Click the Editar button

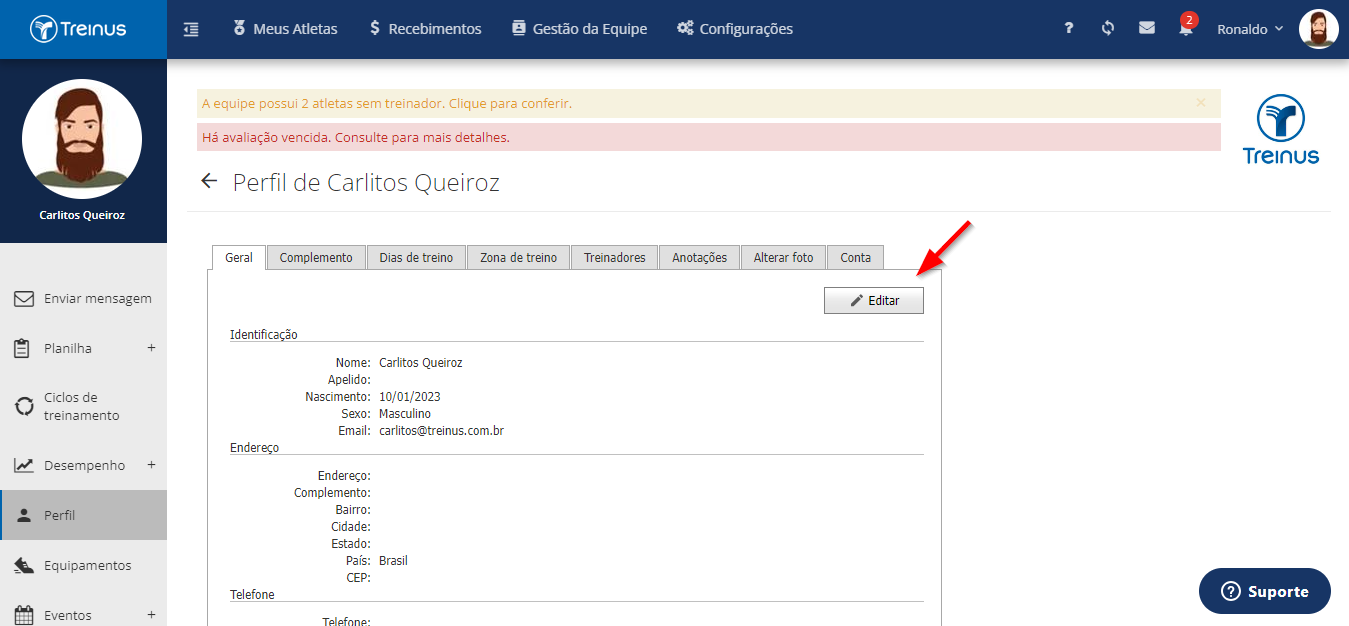tap(874, 301)
